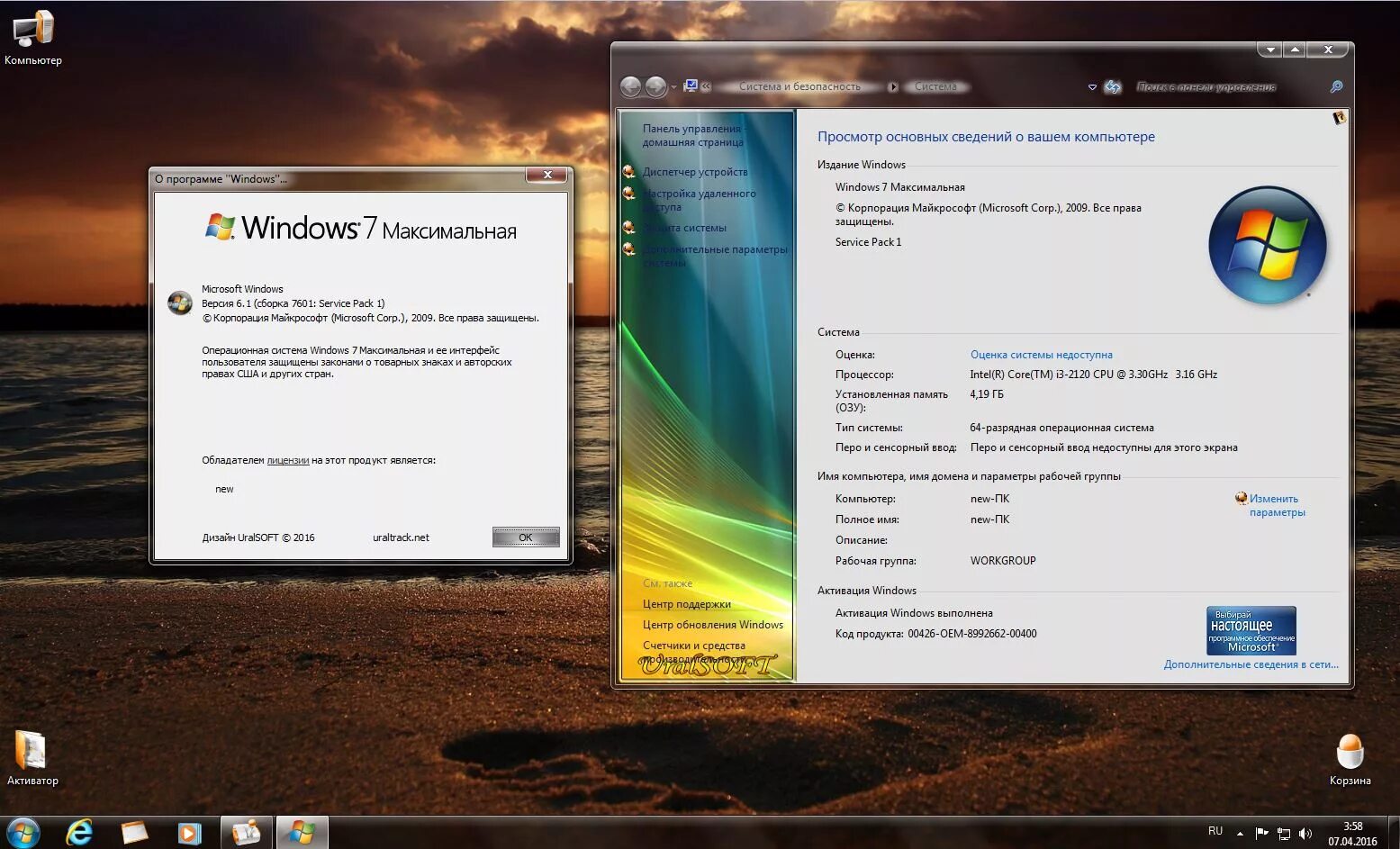Image resolution: width=1400 pixels, height=849 pixels.
Task: Click the Windows logo in System window
Action: pyautogui.click(x=1267, y=244)
